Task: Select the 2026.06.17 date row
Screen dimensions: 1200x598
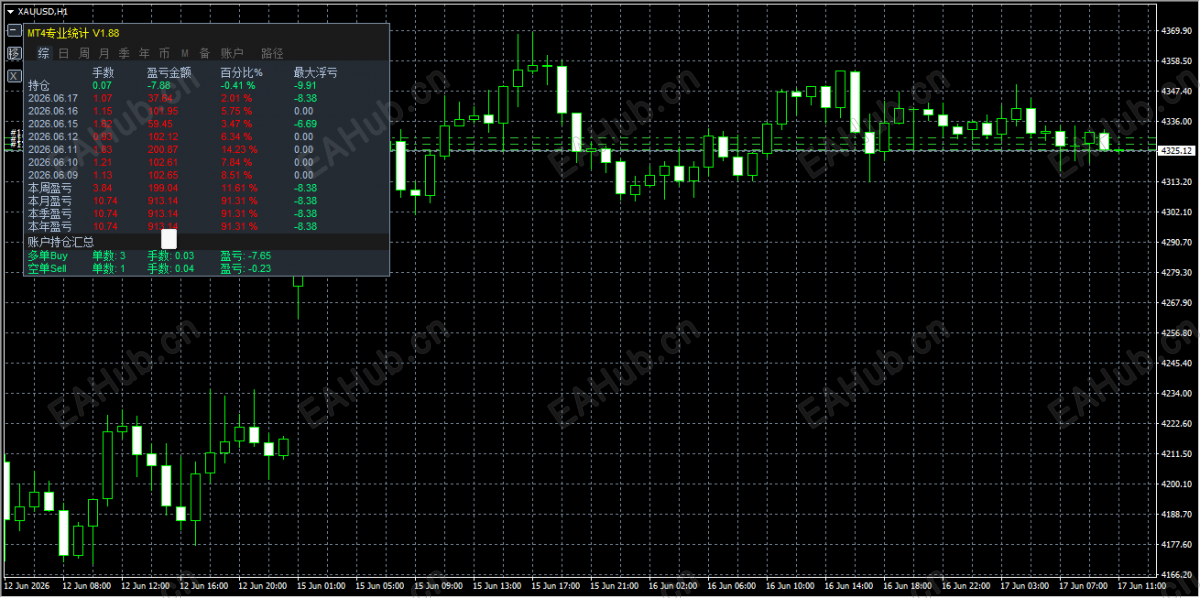Action: click(x=53, y=98)
